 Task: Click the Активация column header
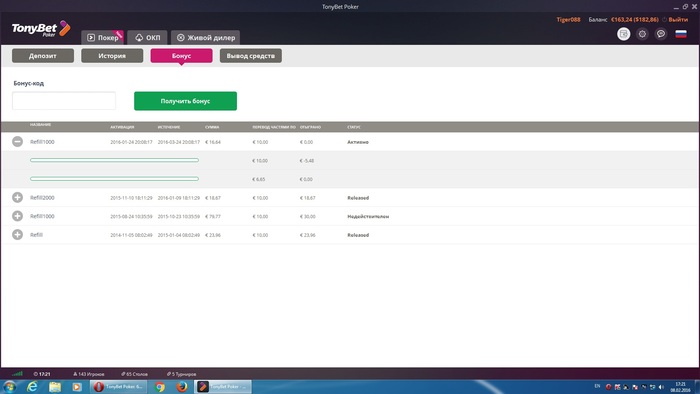122,127
